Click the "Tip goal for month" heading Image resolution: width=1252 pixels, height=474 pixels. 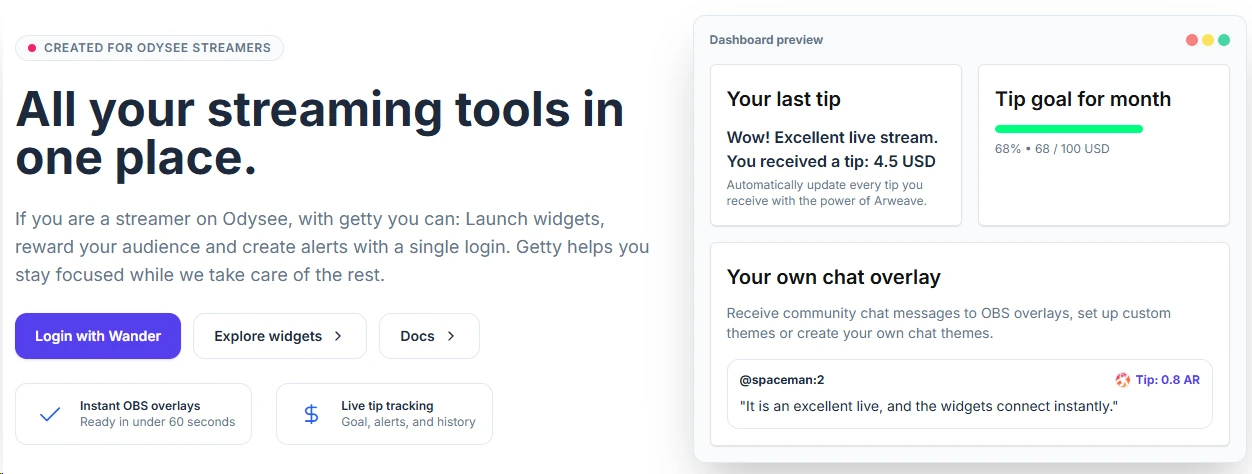click(x=1083, y=99)
